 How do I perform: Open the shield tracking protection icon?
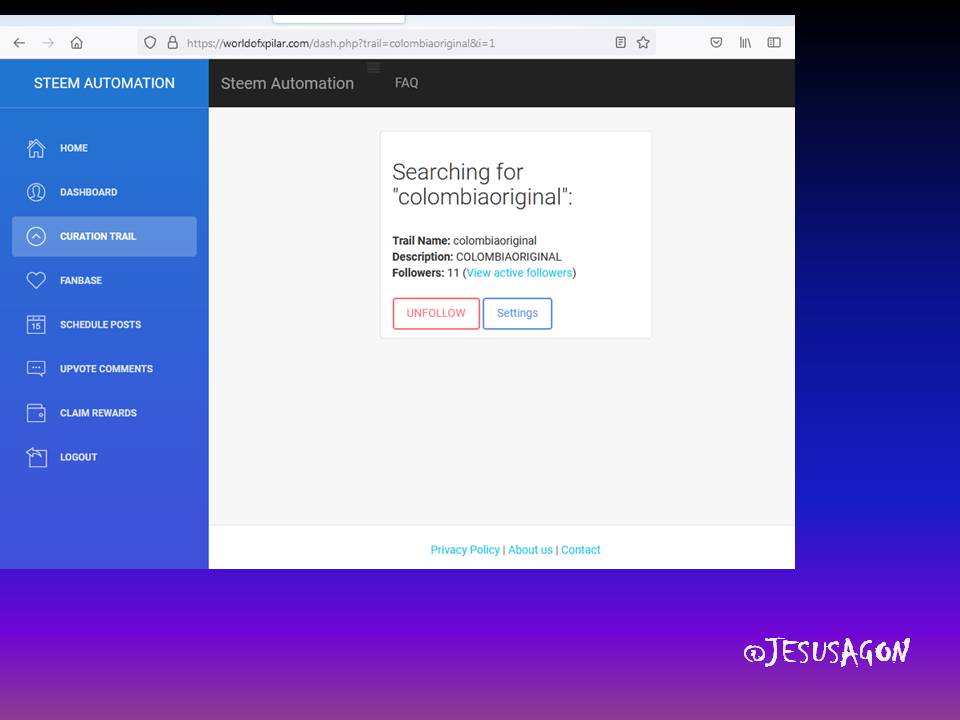pos(150,43)
